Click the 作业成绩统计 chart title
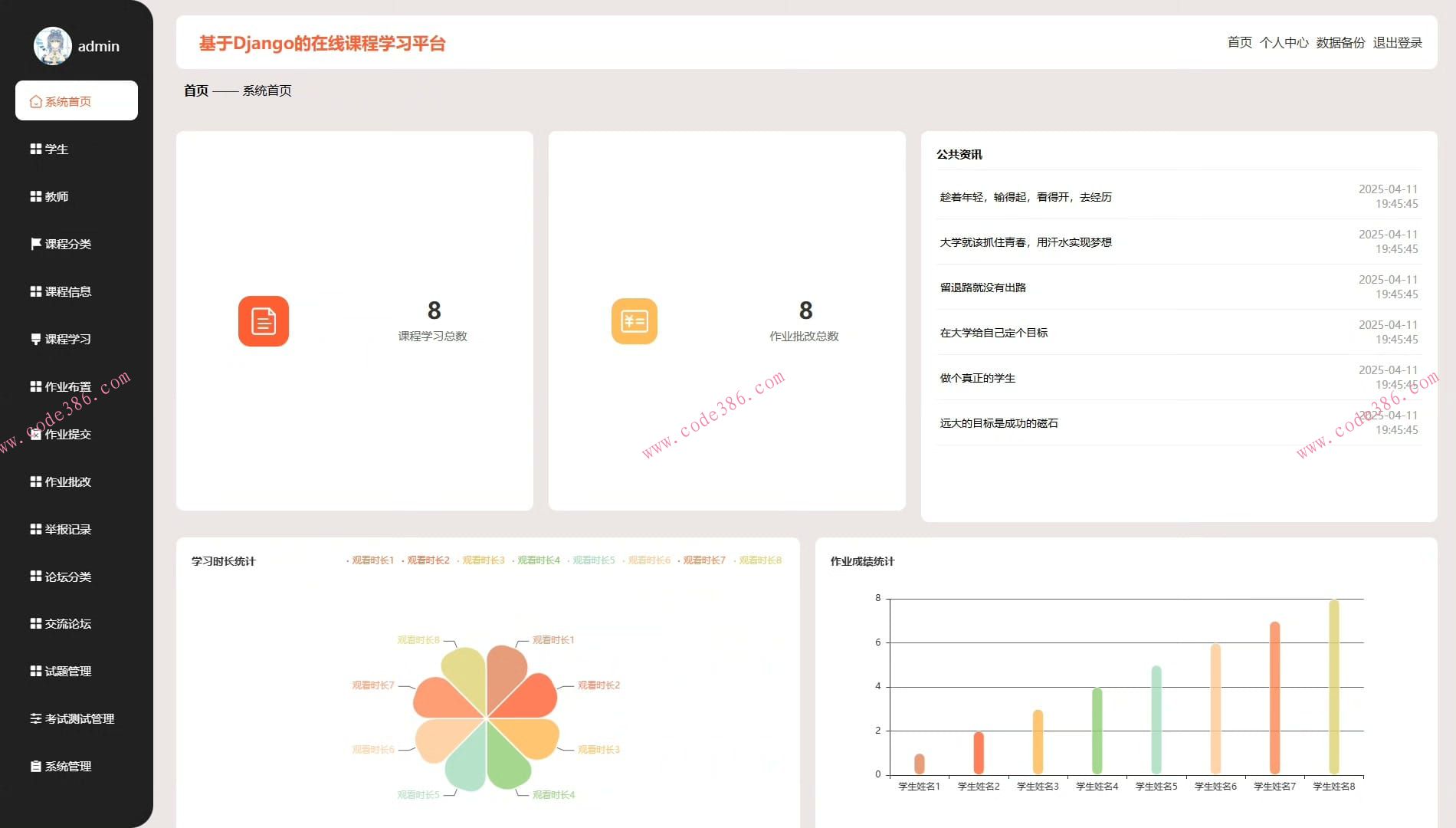The height and width of the screenshot is (828, 1456). click(x=863, y=561)
